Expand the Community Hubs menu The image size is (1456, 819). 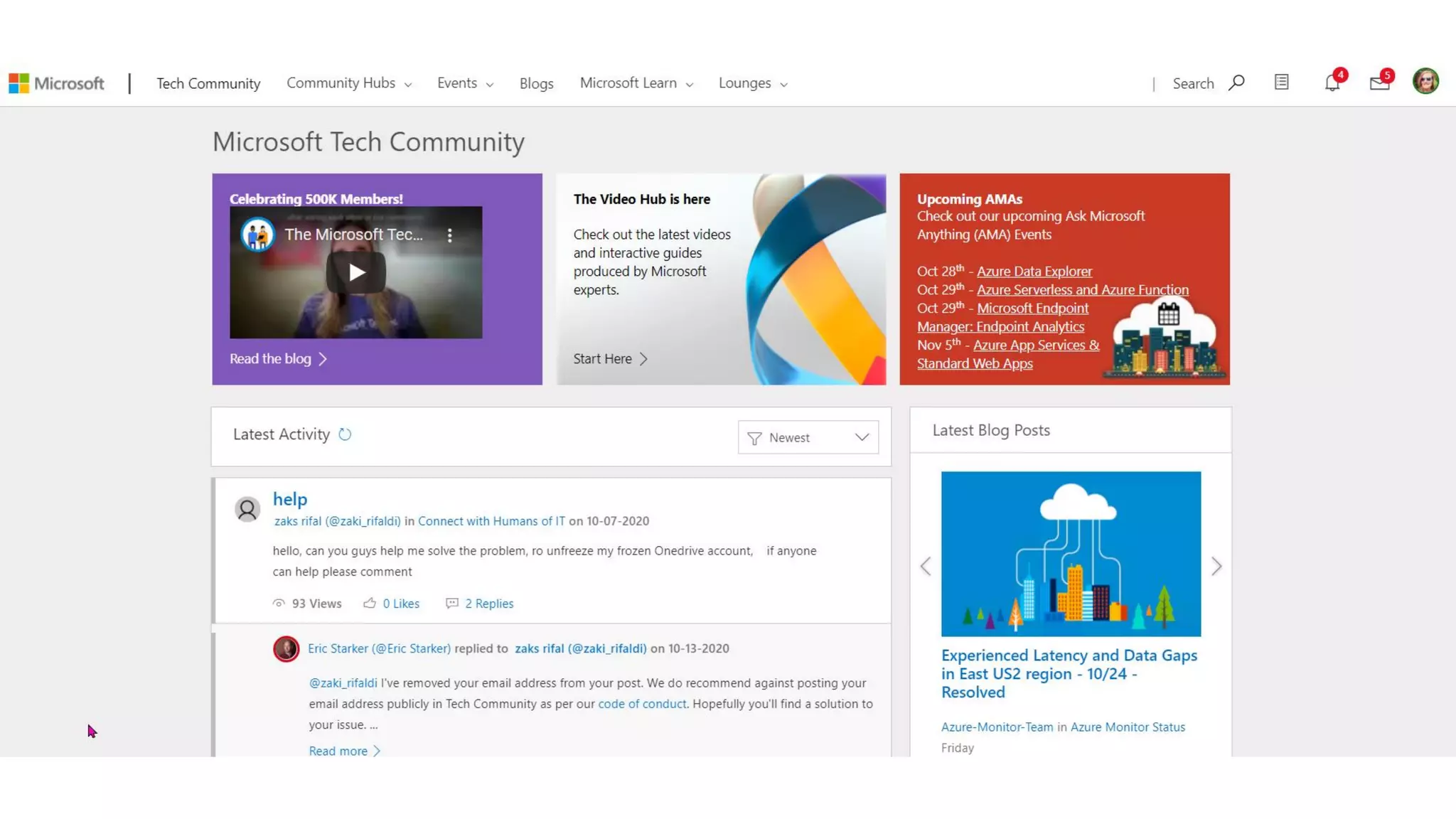click(348, 83)
